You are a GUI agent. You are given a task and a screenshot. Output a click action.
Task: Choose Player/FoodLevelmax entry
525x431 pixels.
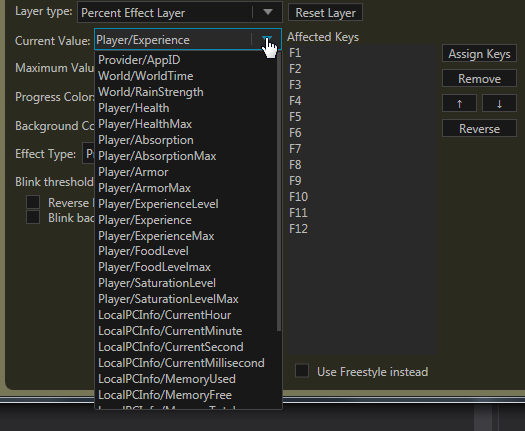point(186,267)
